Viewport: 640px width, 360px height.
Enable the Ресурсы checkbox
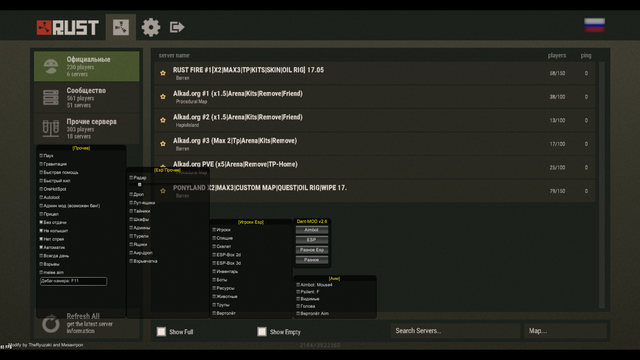point(214,288)
